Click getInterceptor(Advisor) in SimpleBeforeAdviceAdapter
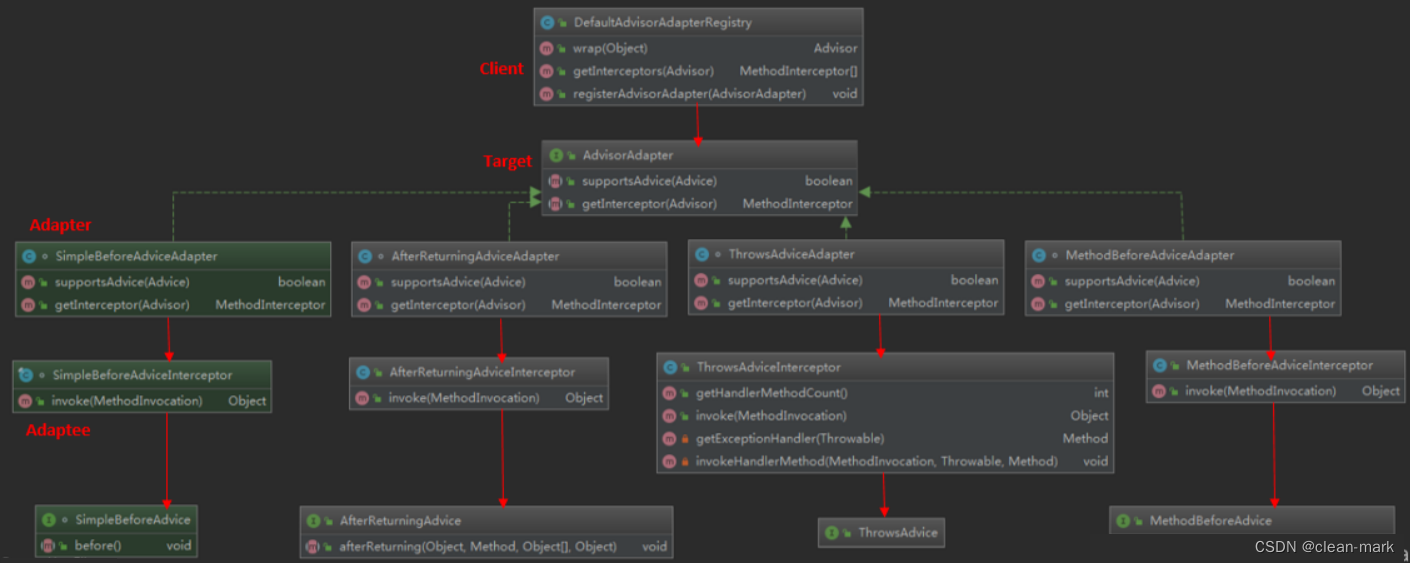Viewport: 1410px width, 563px height. (121, 305)
